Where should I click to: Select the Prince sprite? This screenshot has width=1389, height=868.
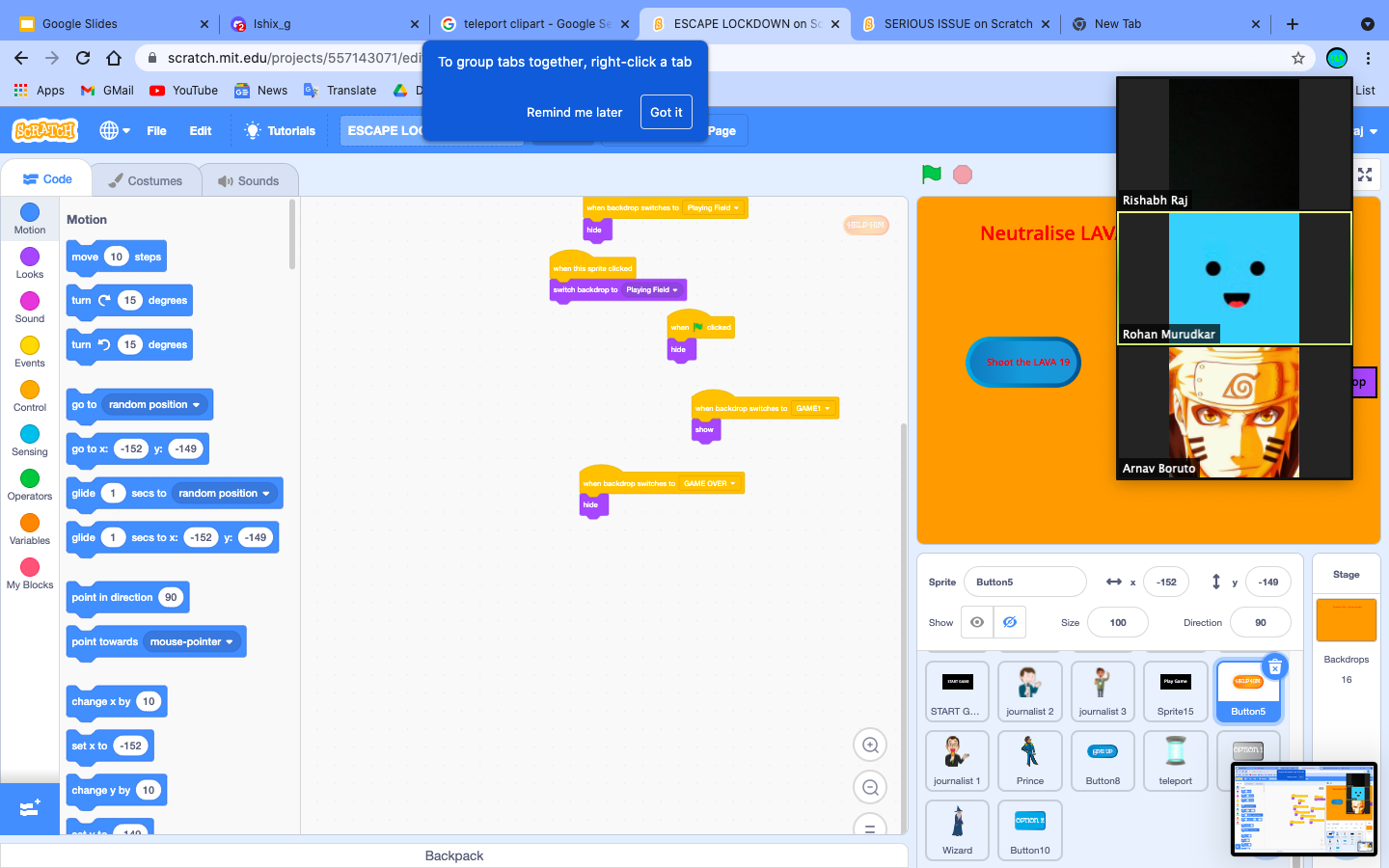point(1030,761)
